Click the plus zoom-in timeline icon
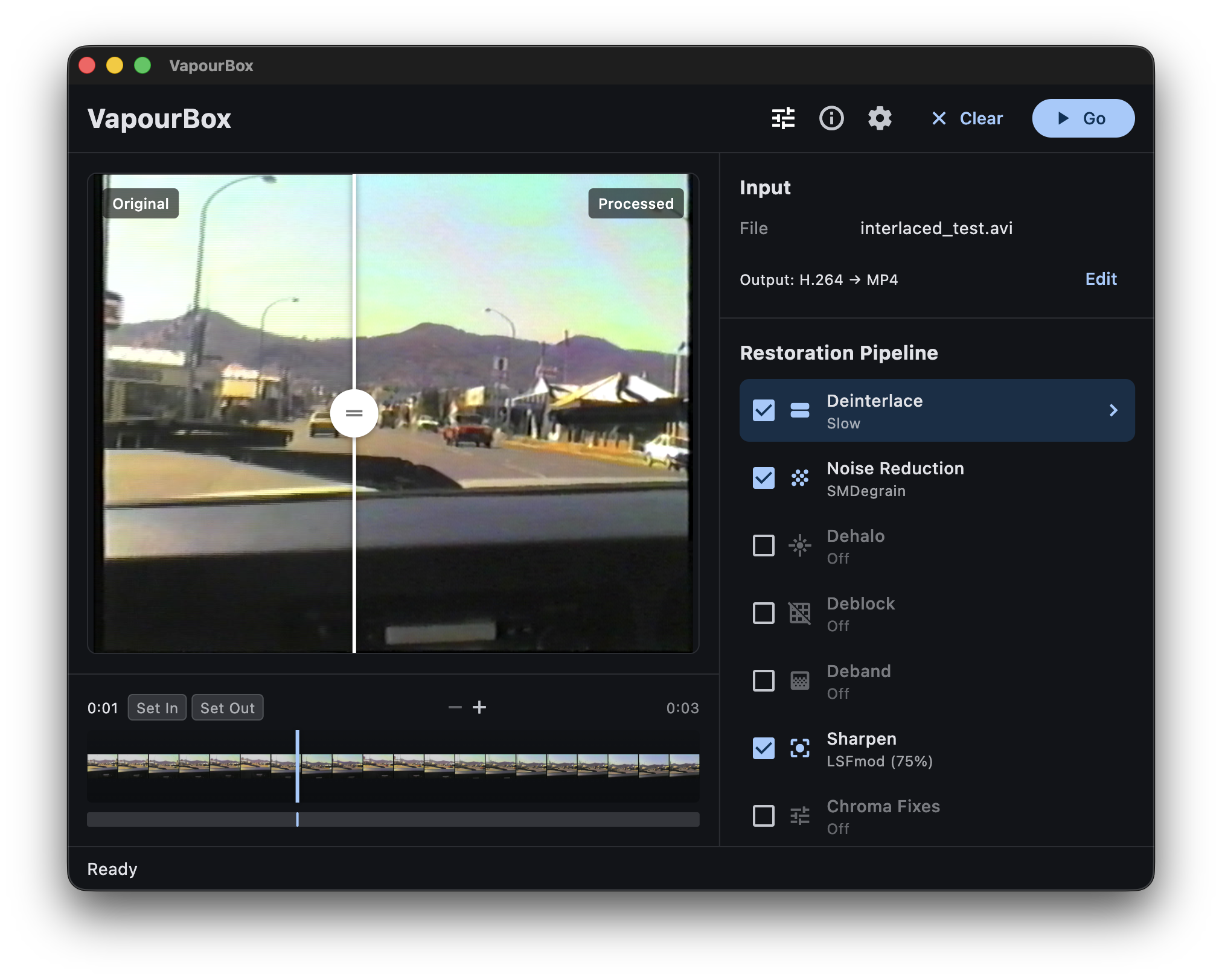The image size is (1222, 980). (x=479, y=707)
